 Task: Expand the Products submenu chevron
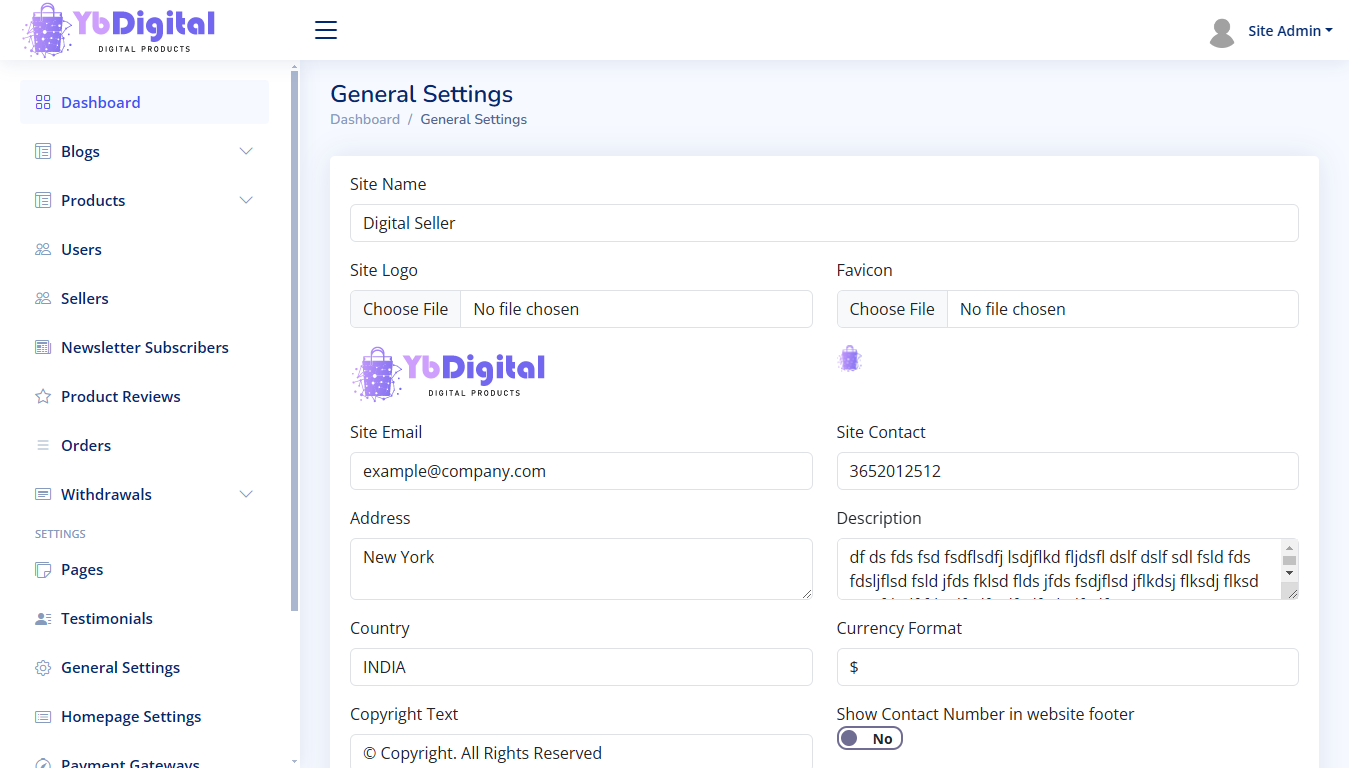click(x=246, y=201)
